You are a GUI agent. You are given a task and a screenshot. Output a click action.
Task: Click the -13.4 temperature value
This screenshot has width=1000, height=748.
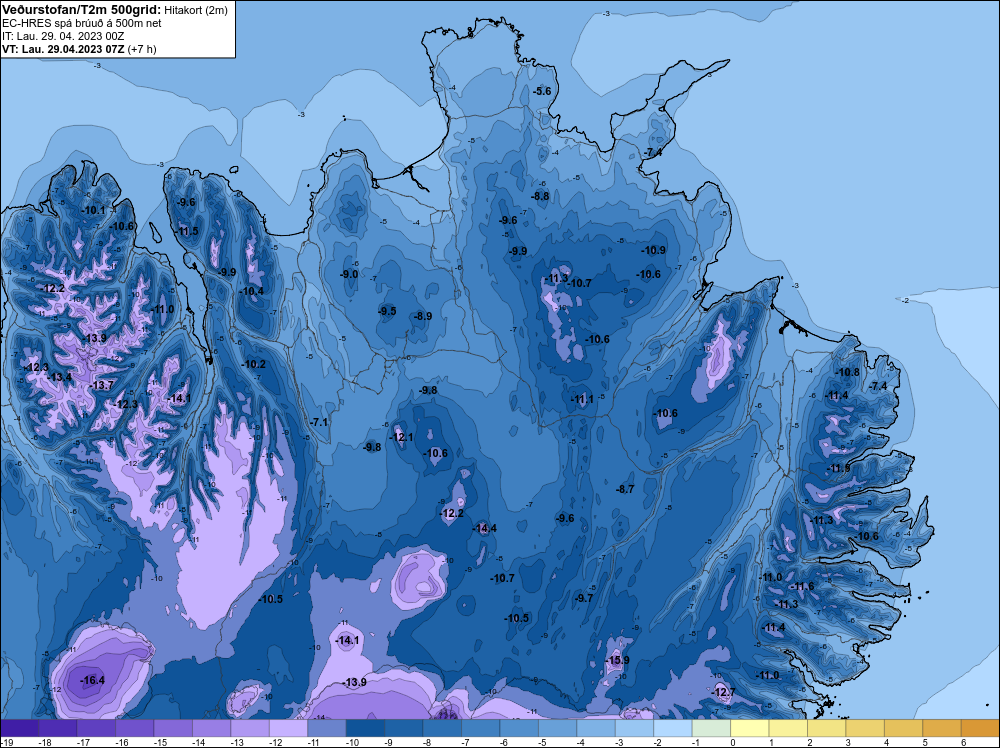[x=60, y=377]
